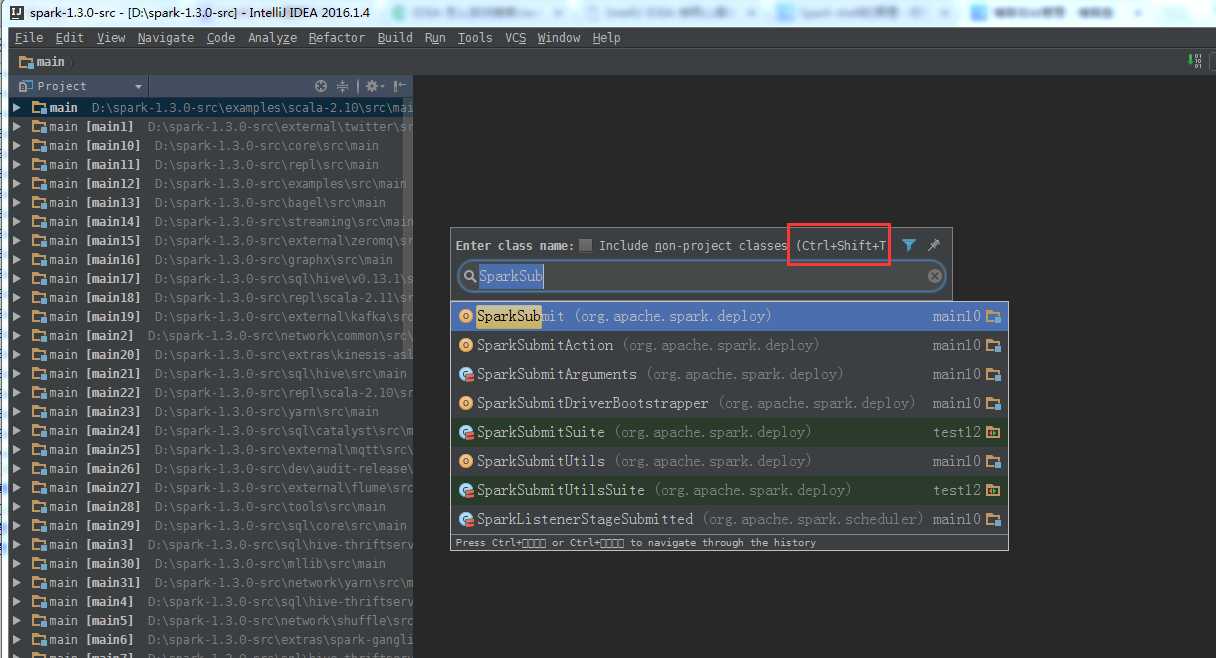
Task: Select main [main27] flume module row
Action: (x=211, y=487)
